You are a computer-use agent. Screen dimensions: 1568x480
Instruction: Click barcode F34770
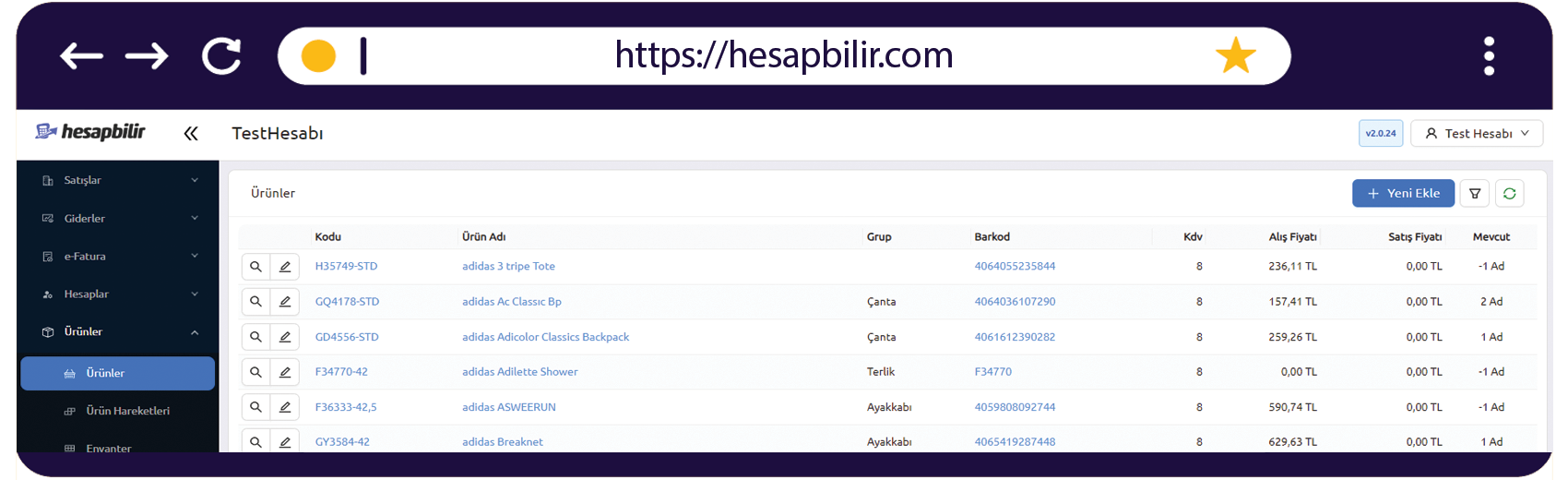(x=992, y=372)
